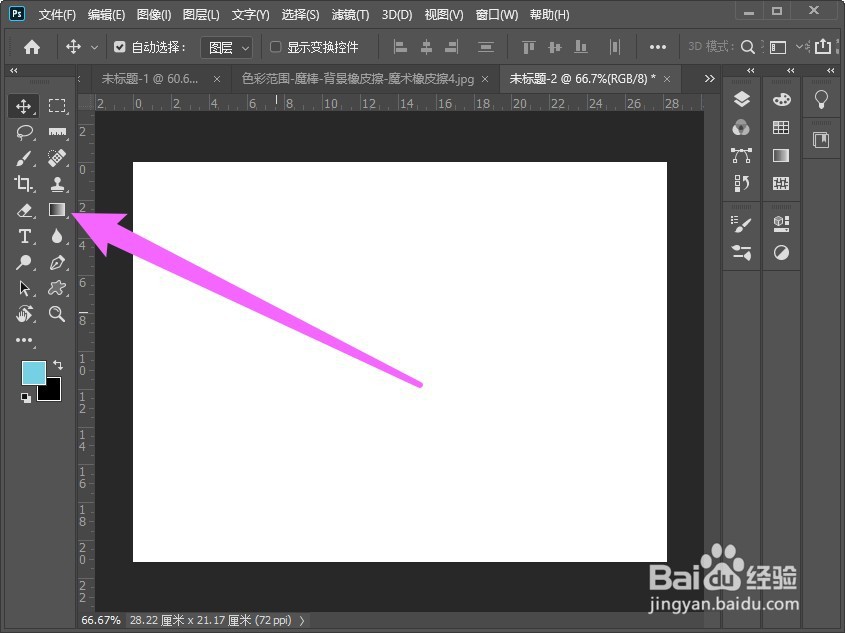
Task: Open the 文件(F) menu
Action: (x=57, y=15)
